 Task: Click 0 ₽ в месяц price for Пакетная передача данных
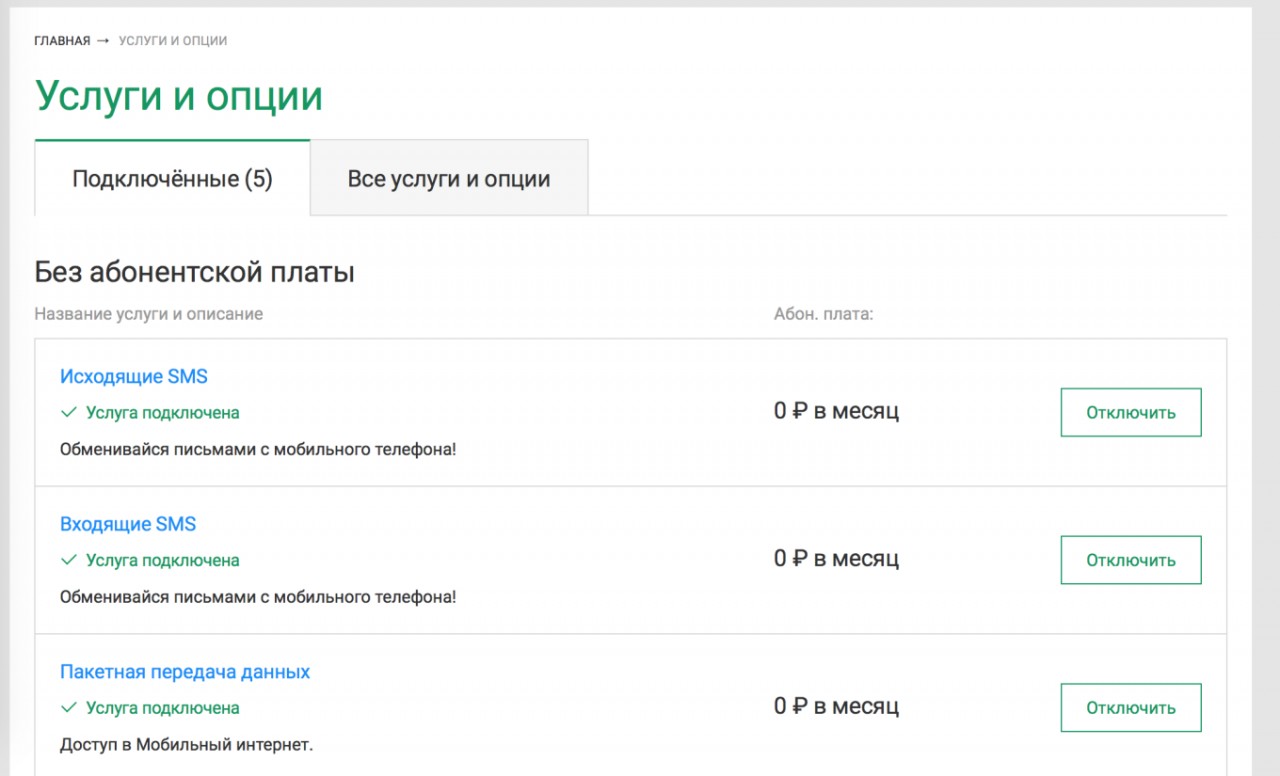pos(837,707)
